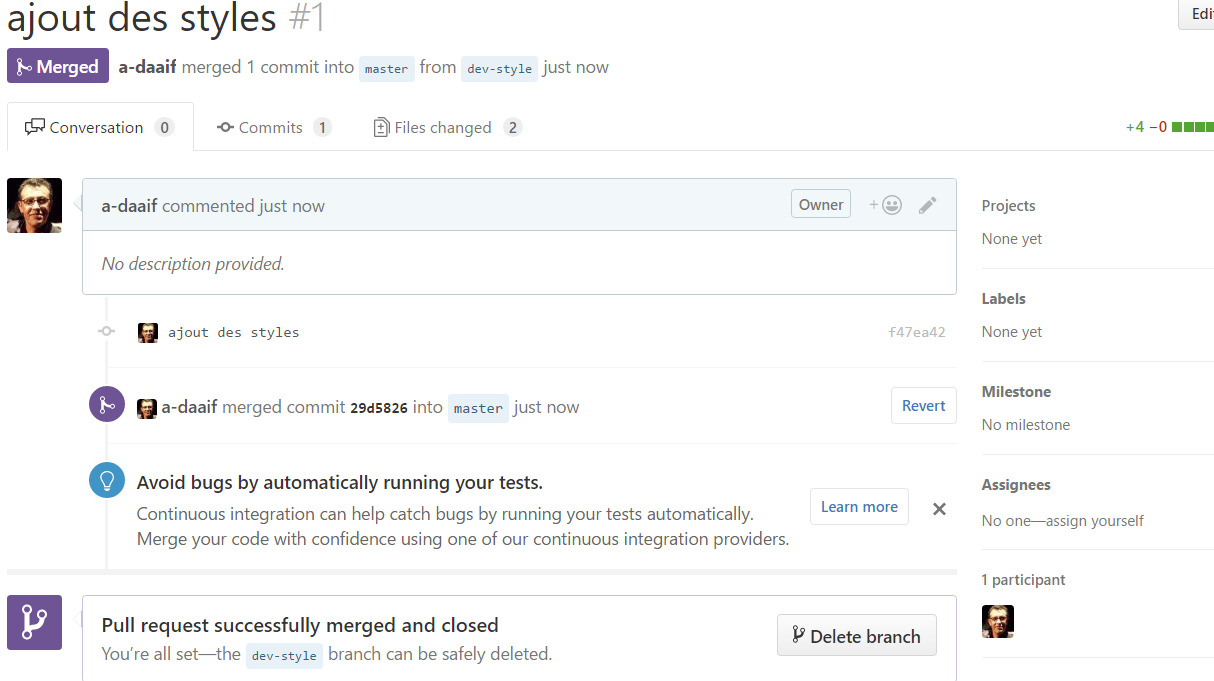The height and width of the screenshot is (681, 1214).
Task: Click the Revert button
Action: (x=923, y=406)
